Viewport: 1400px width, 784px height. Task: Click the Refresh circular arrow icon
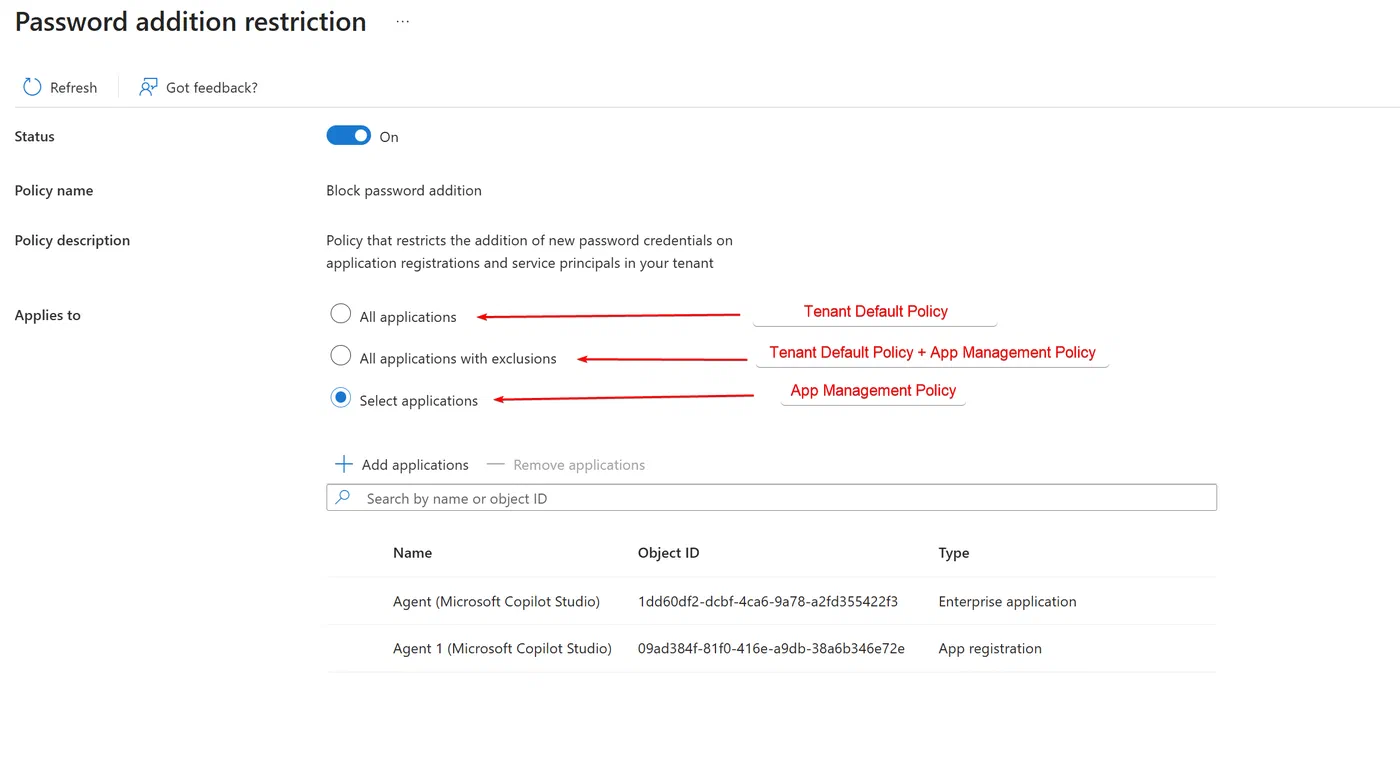(x=32, y=87)
